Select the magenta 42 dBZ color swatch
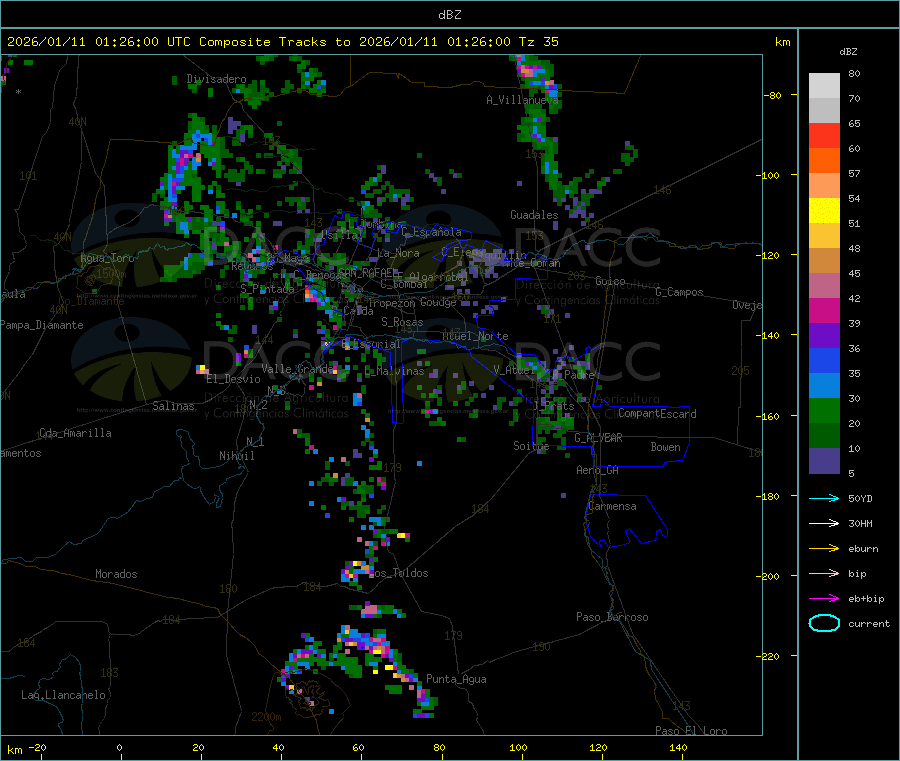 [824, 311]
